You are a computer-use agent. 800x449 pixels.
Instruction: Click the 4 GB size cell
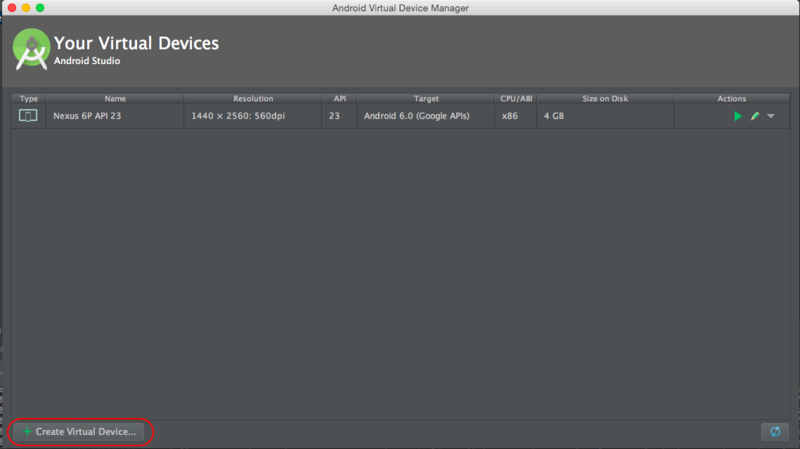[x=605, y=116]
